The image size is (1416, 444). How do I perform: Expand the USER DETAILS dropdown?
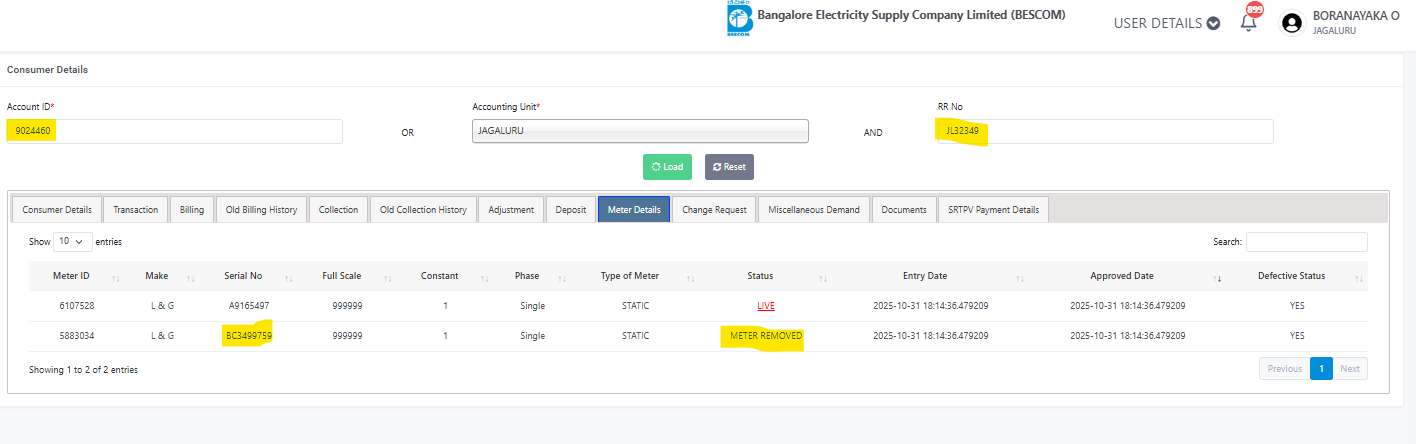(1166, 23)
